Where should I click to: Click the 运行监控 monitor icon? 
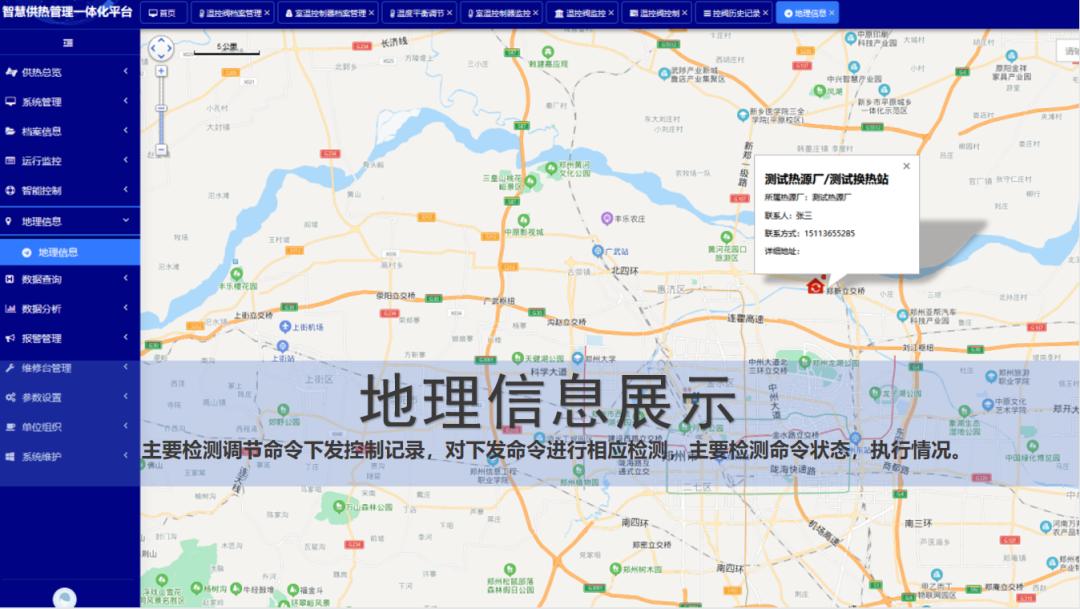12,160
